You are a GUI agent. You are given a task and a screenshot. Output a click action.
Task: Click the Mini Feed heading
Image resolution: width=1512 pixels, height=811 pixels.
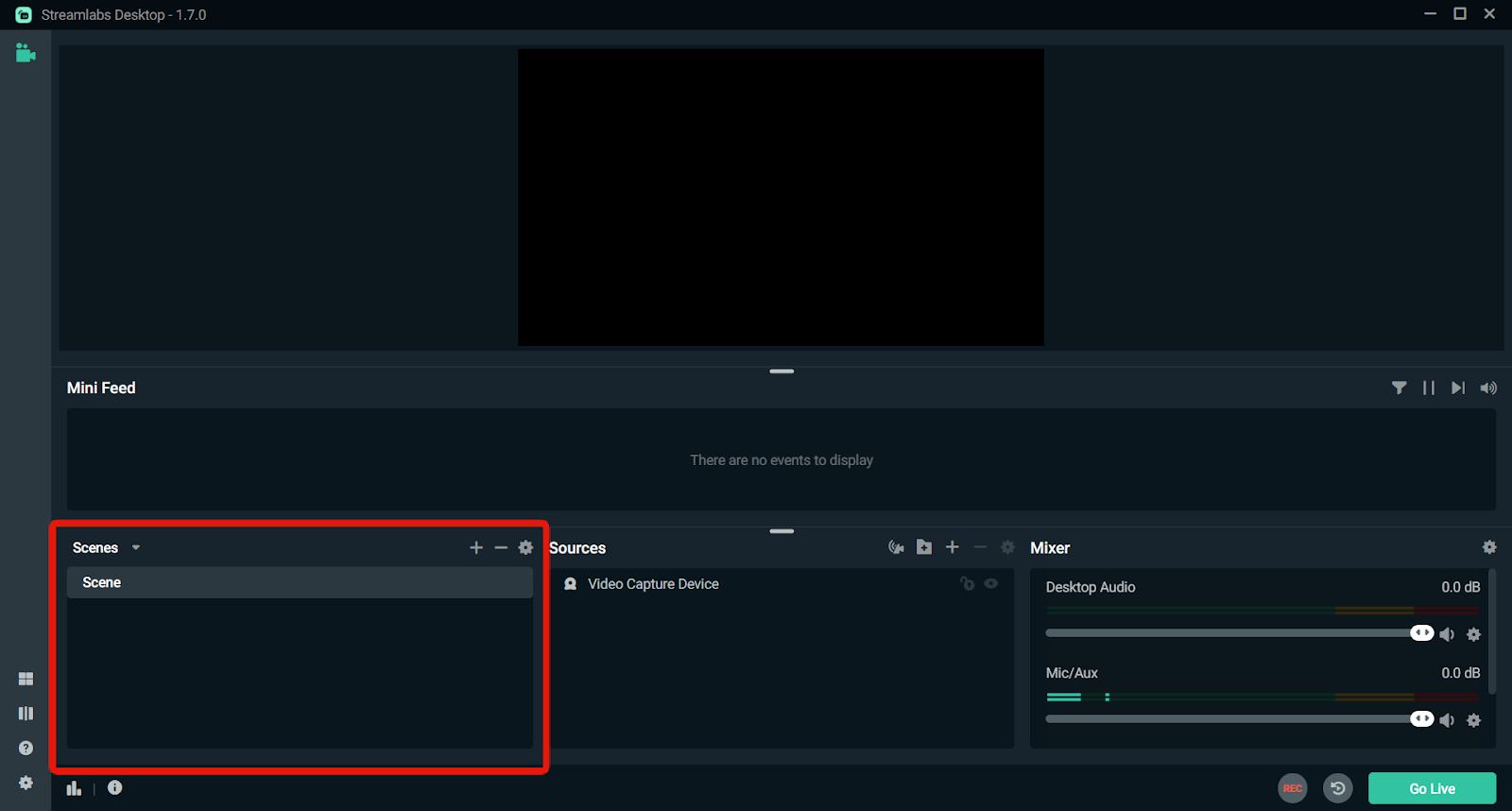(101, 388)
